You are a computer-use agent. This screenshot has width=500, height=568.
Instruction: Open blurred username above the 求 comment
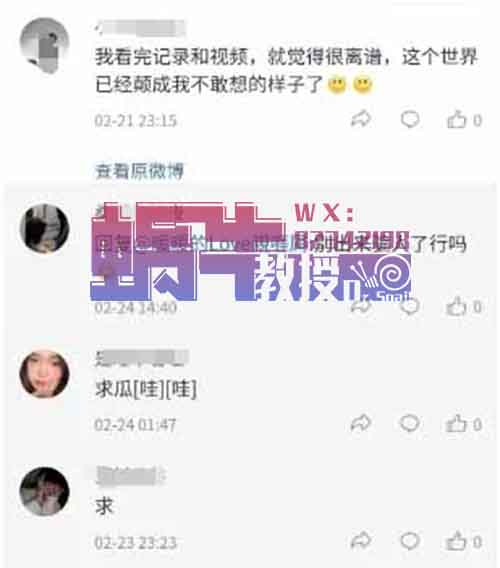tap(130, 476)
